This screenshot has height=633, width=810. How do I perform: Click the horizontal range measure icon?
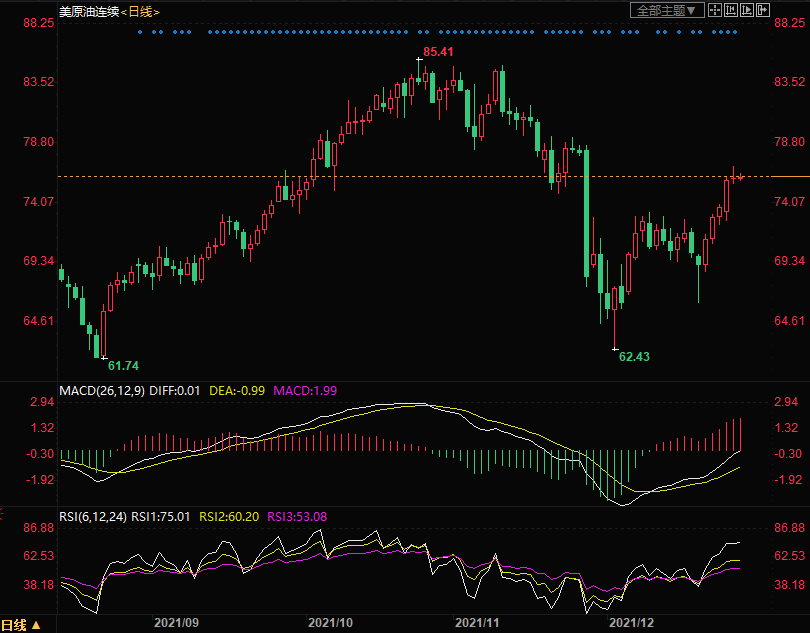coord(732,10)
